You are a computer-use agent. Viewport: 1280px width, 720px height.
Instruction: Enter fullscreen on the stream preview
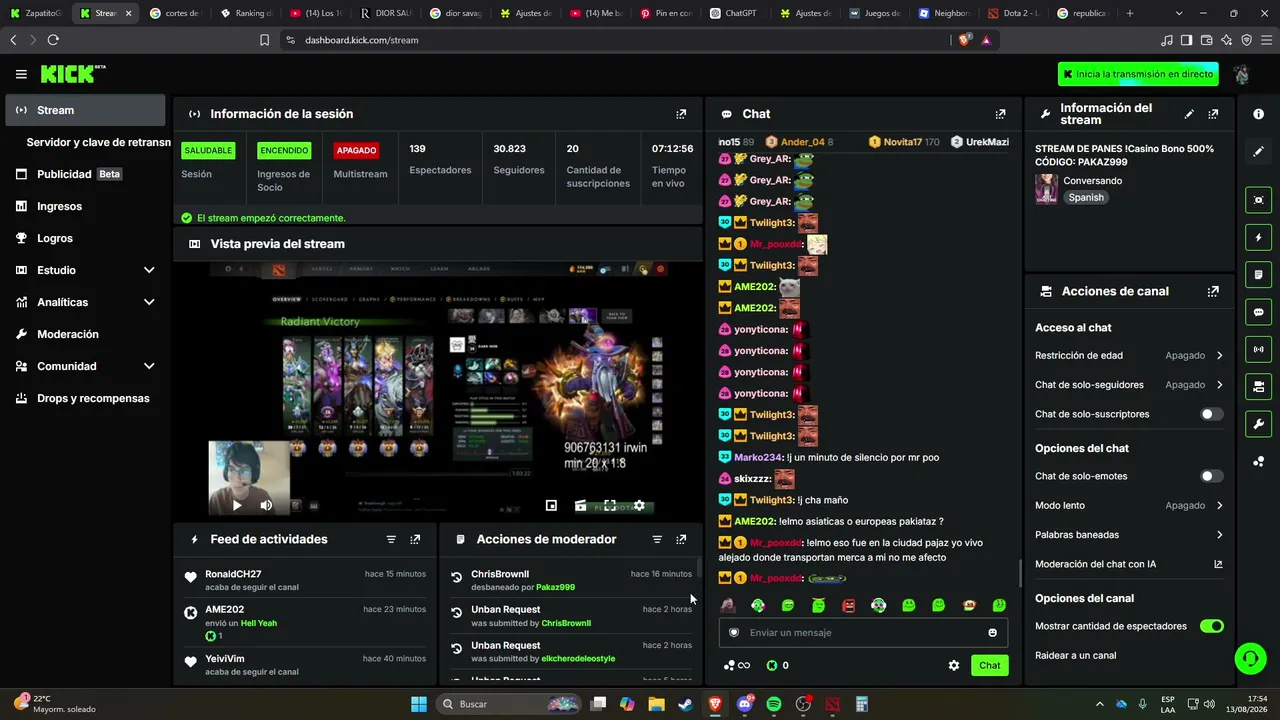tap(610, 506)
